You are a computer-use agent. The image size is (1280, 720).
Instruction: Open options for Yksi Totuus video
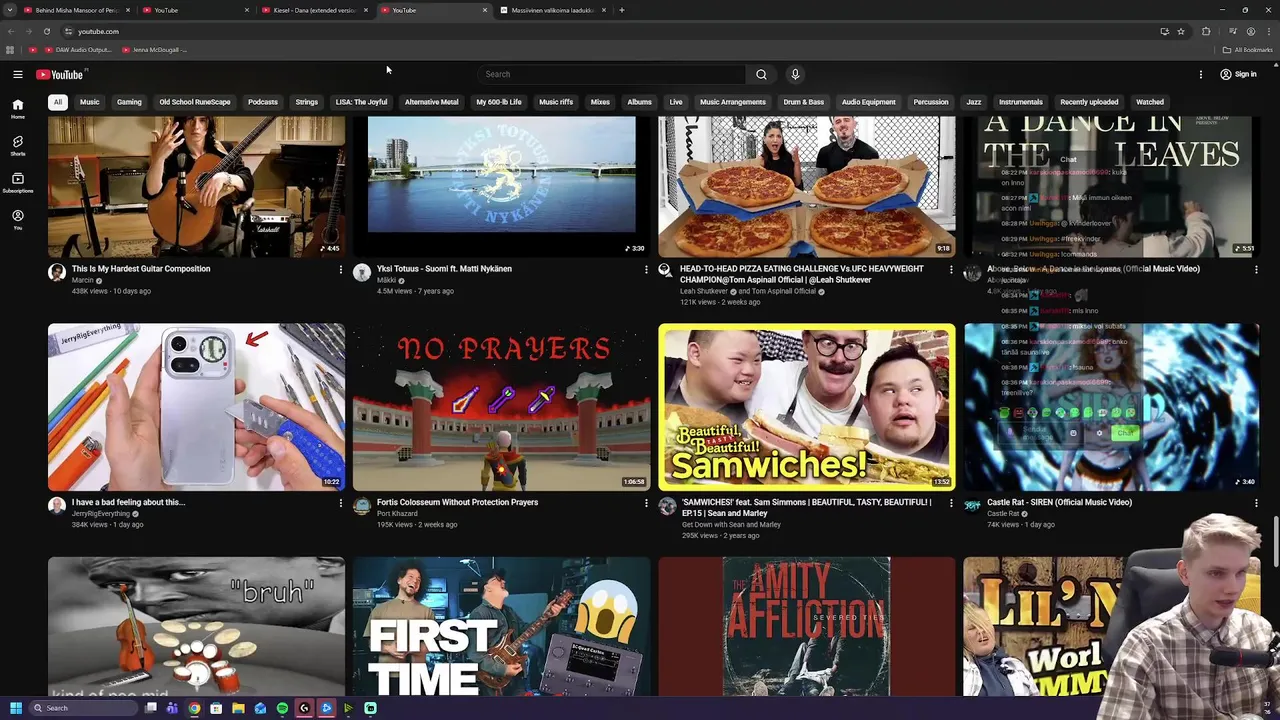click(645, 270)
